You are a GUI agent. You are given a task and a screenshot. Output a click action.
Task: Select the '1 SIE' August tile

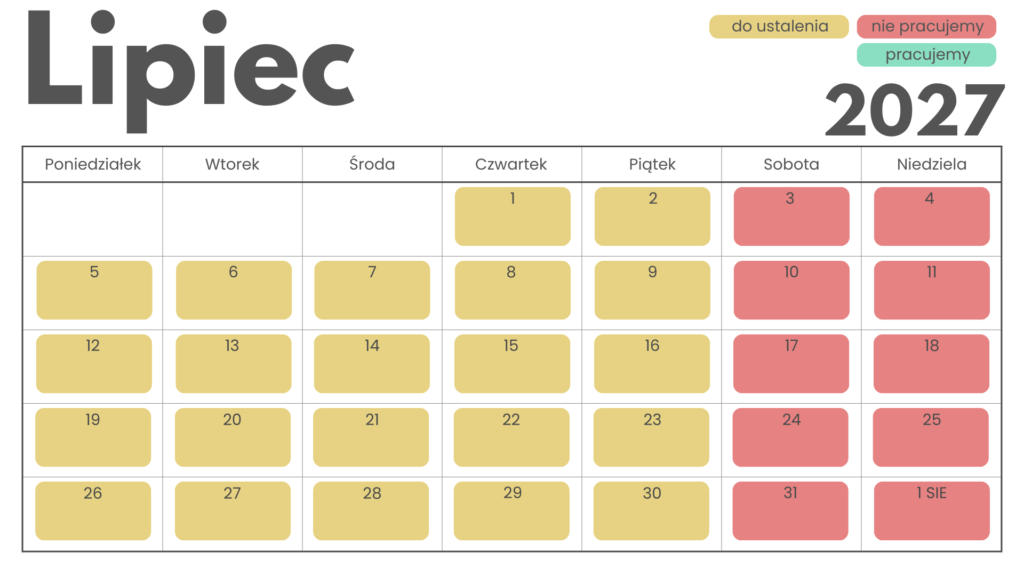click(932, 511)
